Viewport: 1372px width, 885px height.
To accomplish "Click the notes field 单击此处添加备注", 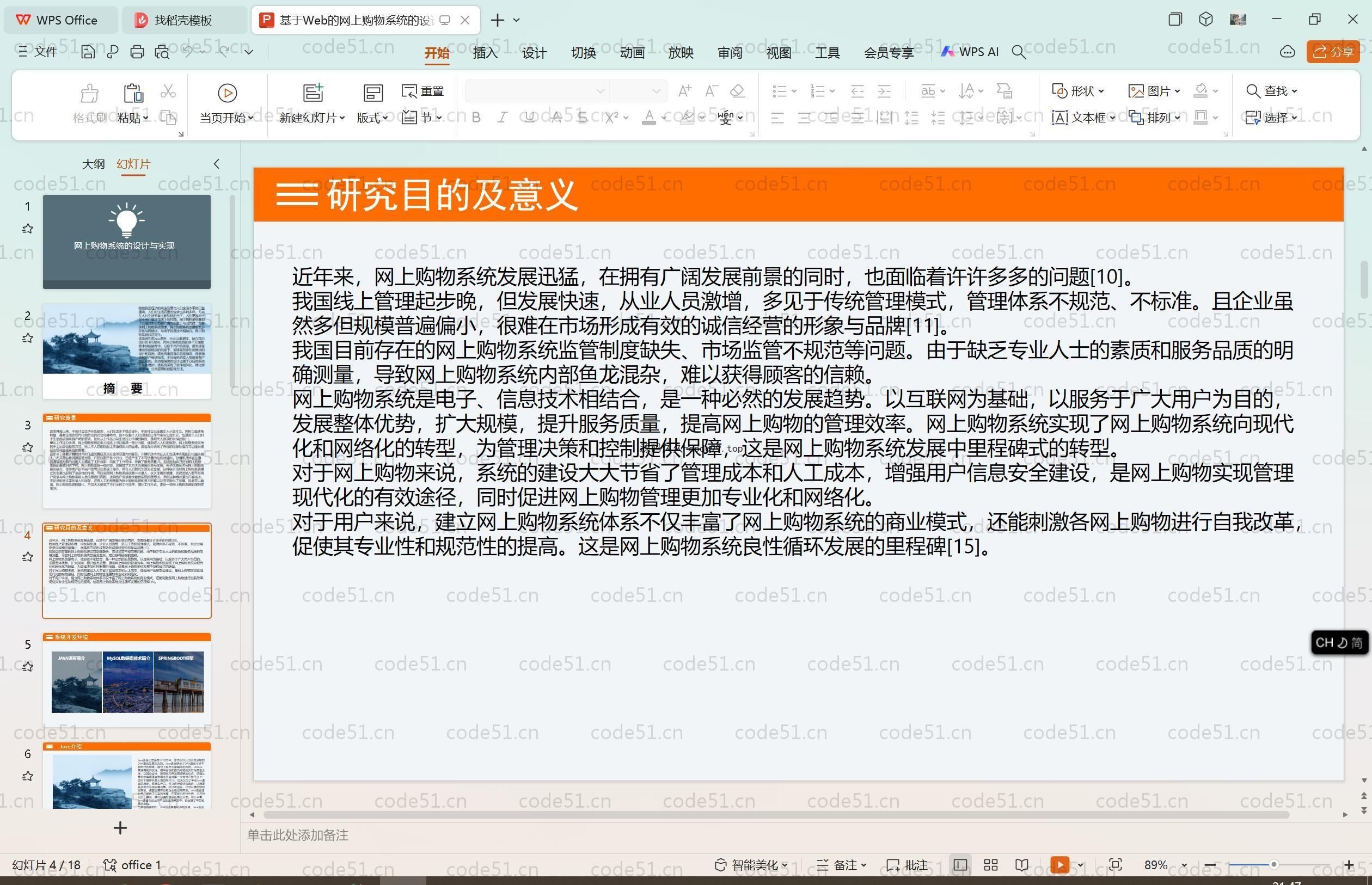I will pyautogui.click(x=298, y=835).
